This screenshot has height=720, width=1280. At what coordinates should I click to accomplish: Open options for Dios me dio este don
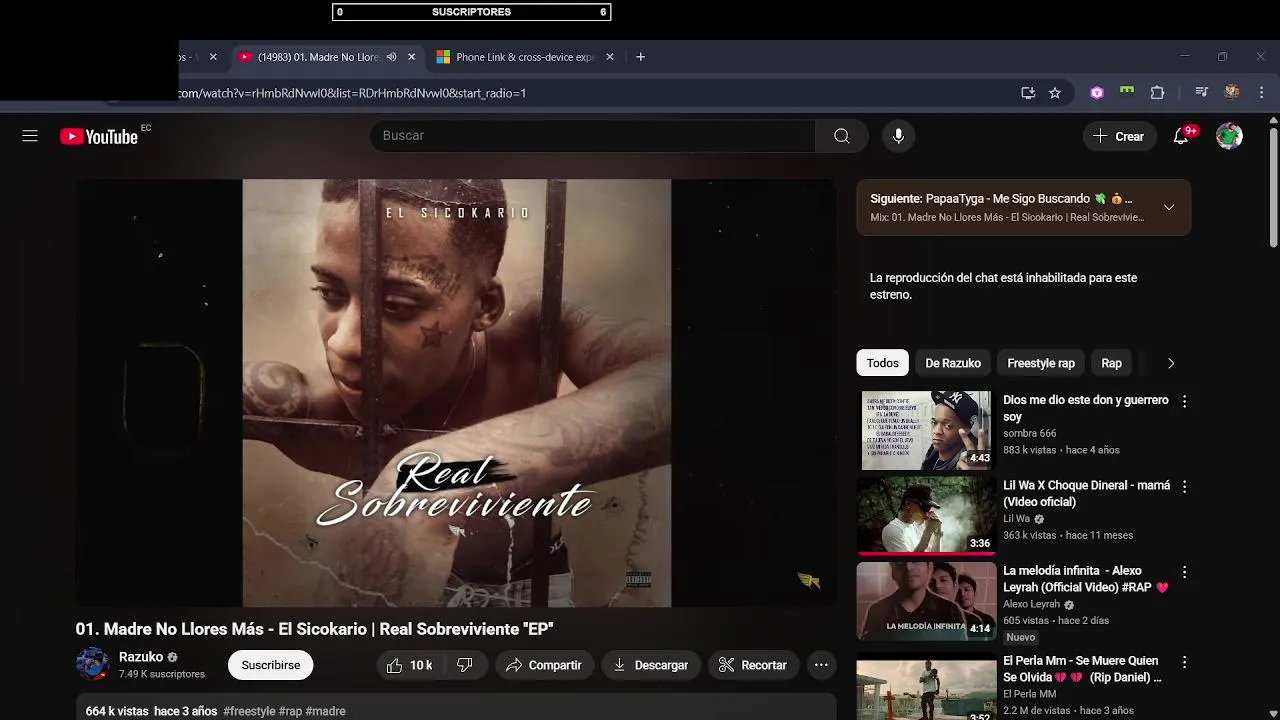[x=1184, y=401]
